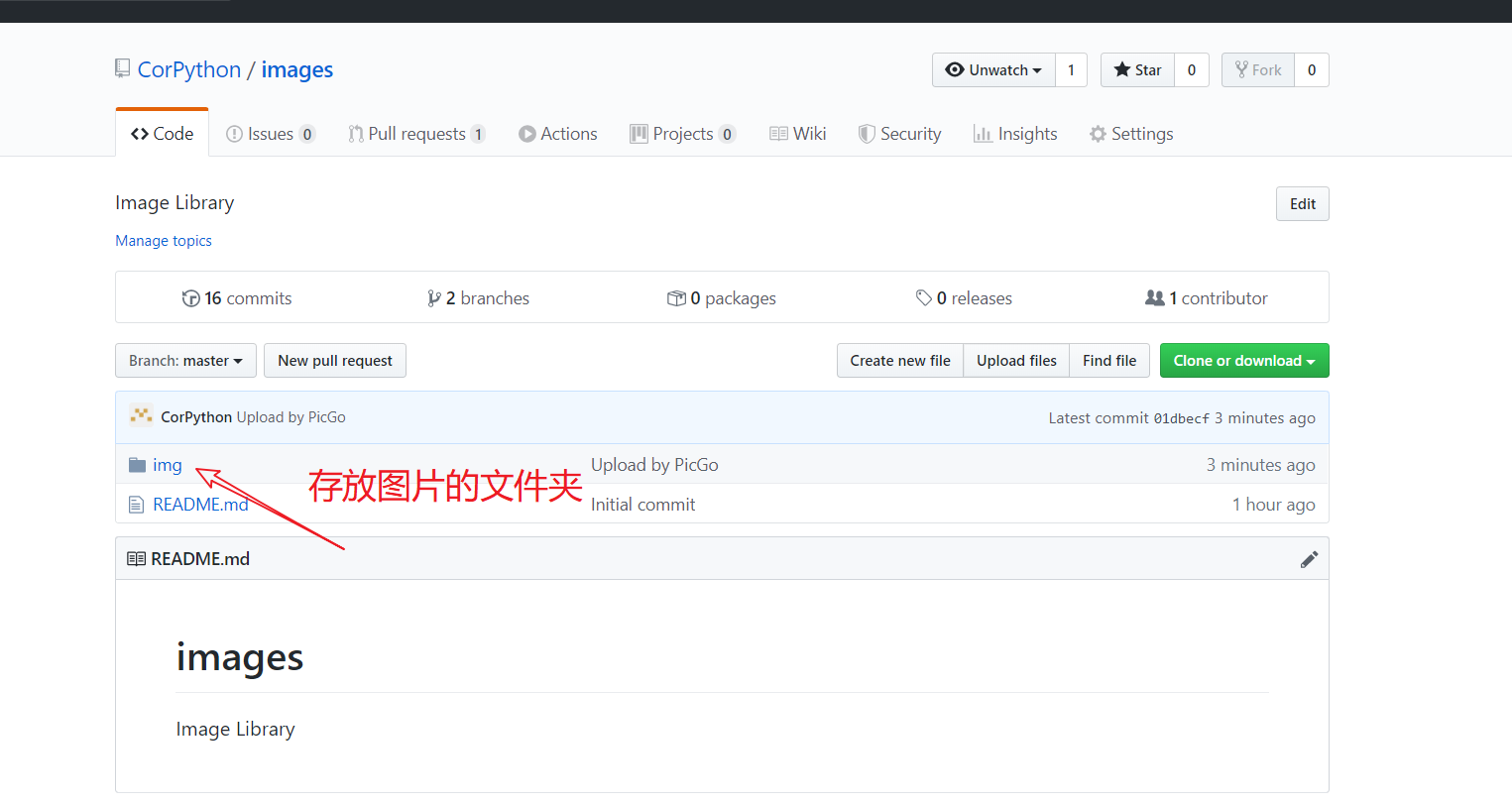
Task: Click the file icon next to README.md file row
Action: 137,505
